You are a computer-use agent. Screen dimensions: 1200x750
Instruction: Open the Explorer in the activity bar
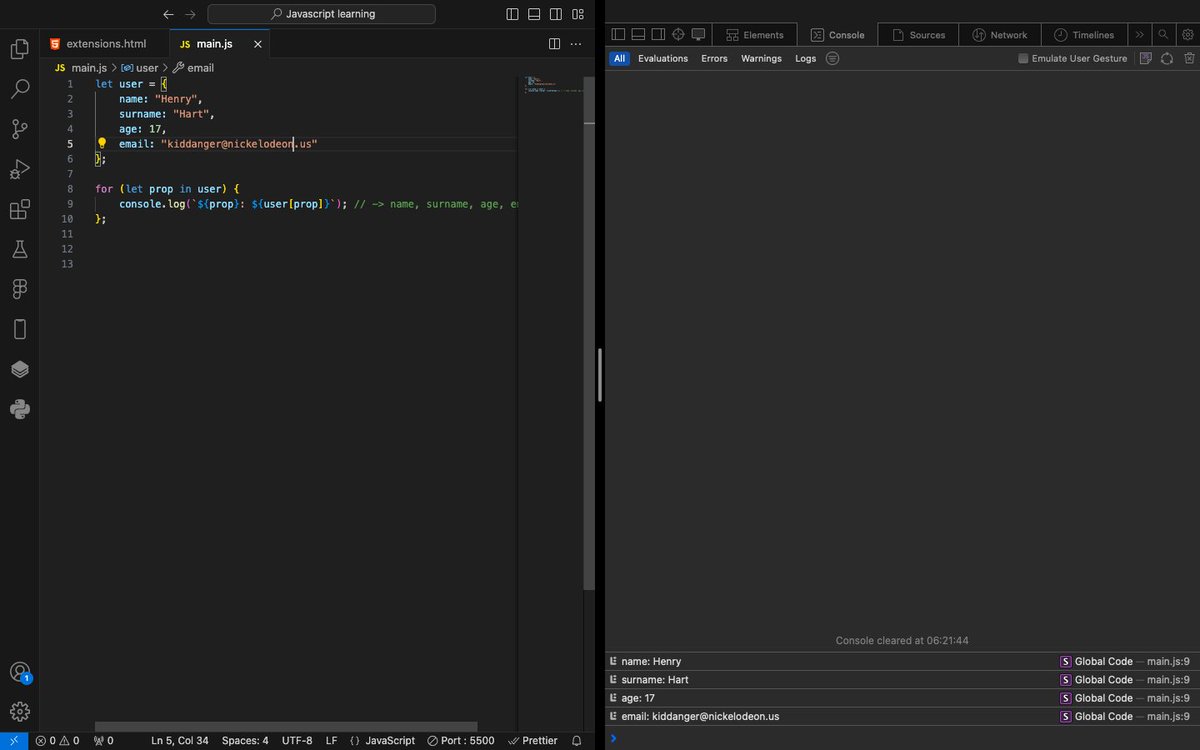(19, 48)
